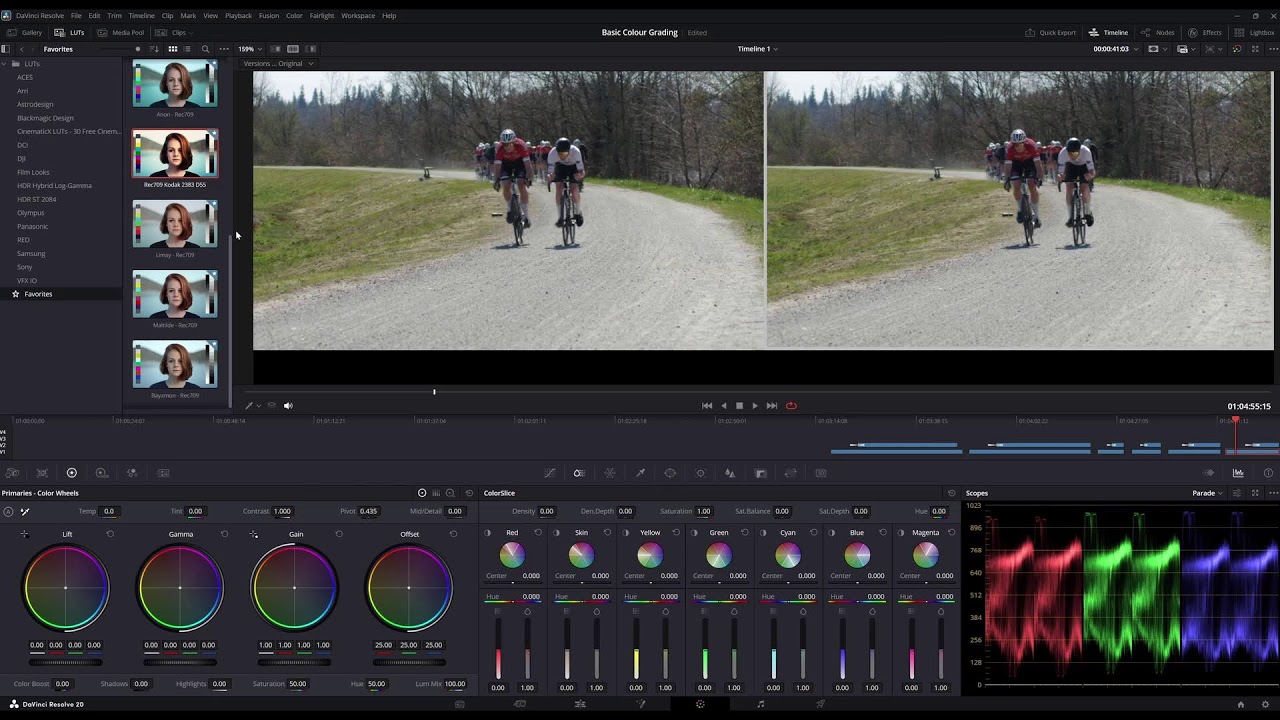
Task: Toggle loop playback button
Action: click(791, 406)
